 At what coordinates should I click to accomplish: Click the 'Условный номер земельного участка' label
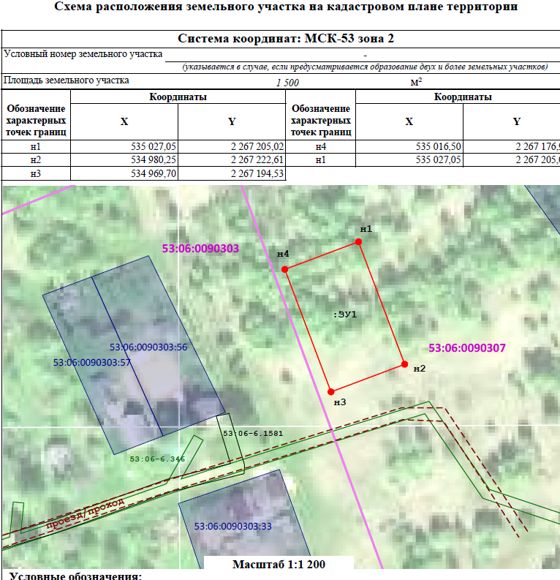click(x=83, y=54)
